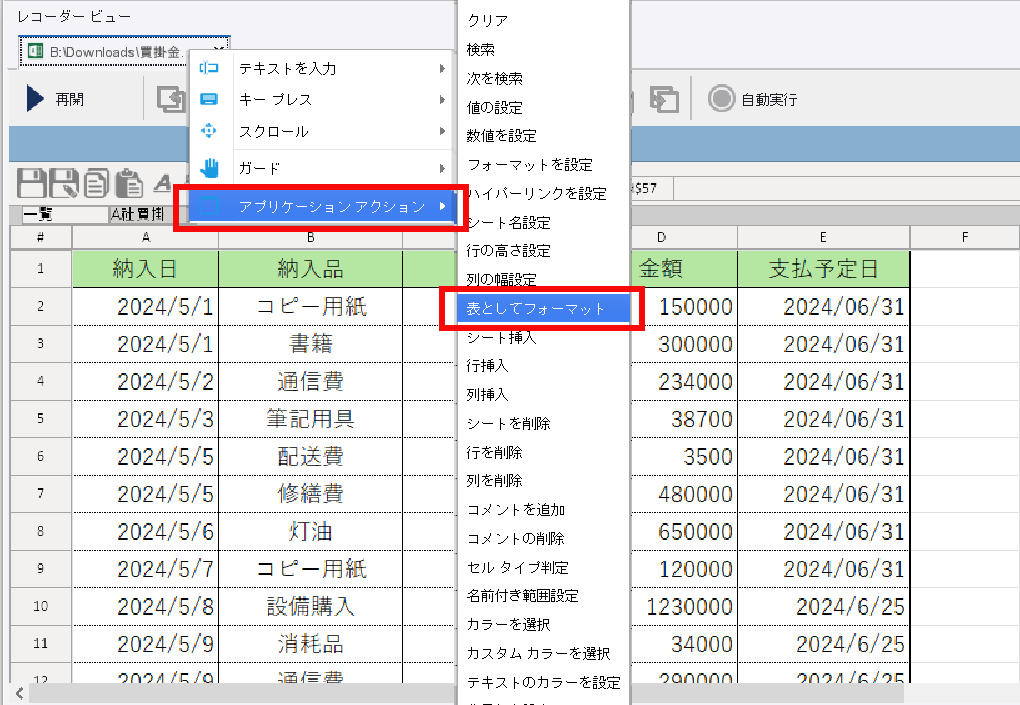Open the ガード menu item

321,168
